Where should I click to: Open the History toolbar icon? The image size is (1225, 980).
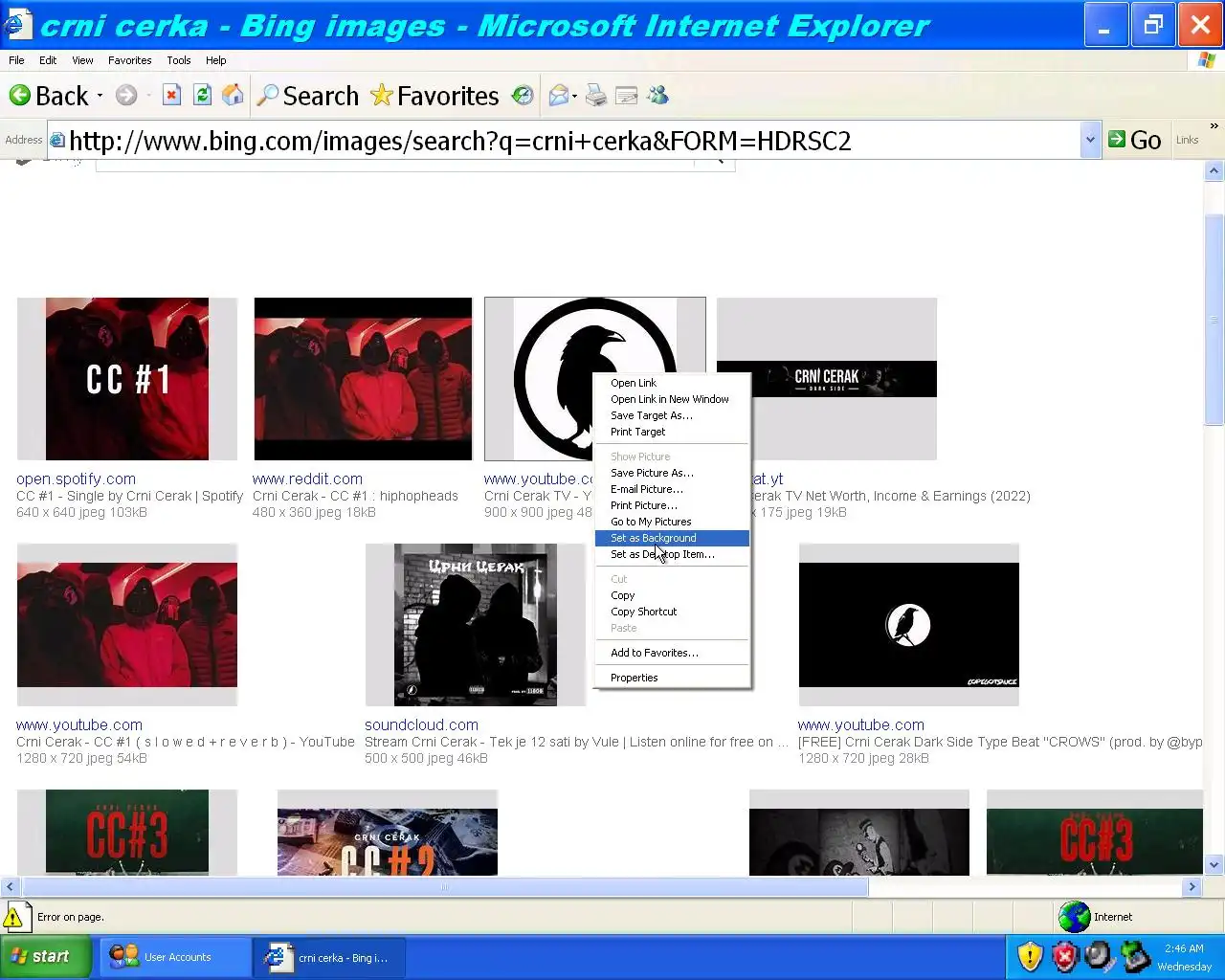[x=523, y=95]
